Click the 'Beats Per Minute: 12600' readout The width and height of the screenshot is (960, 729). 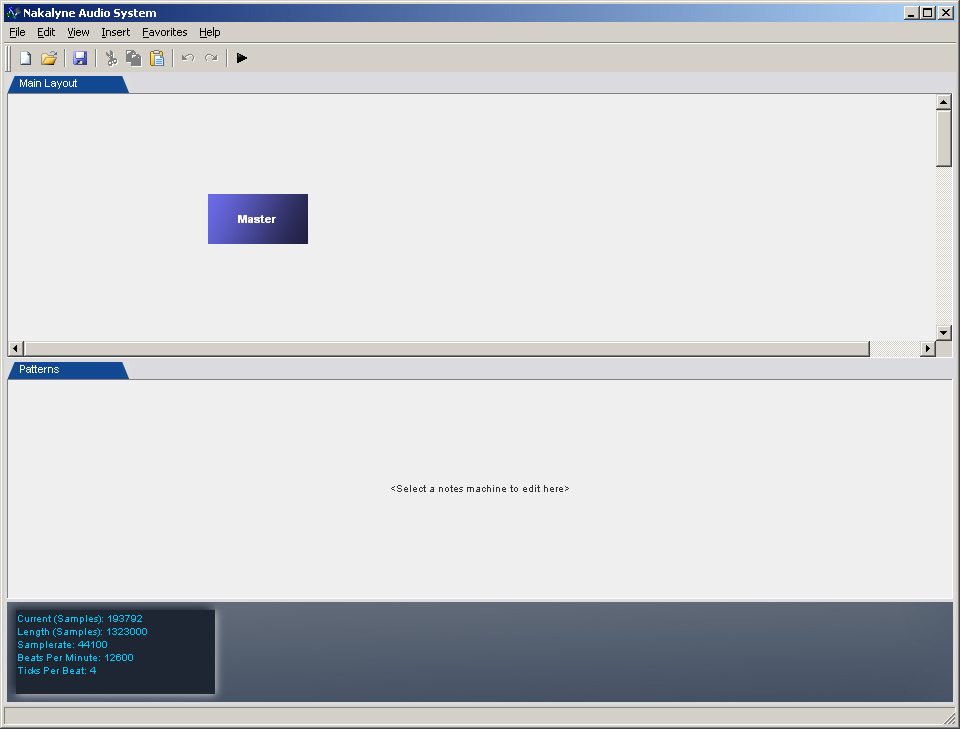(75, 657)
